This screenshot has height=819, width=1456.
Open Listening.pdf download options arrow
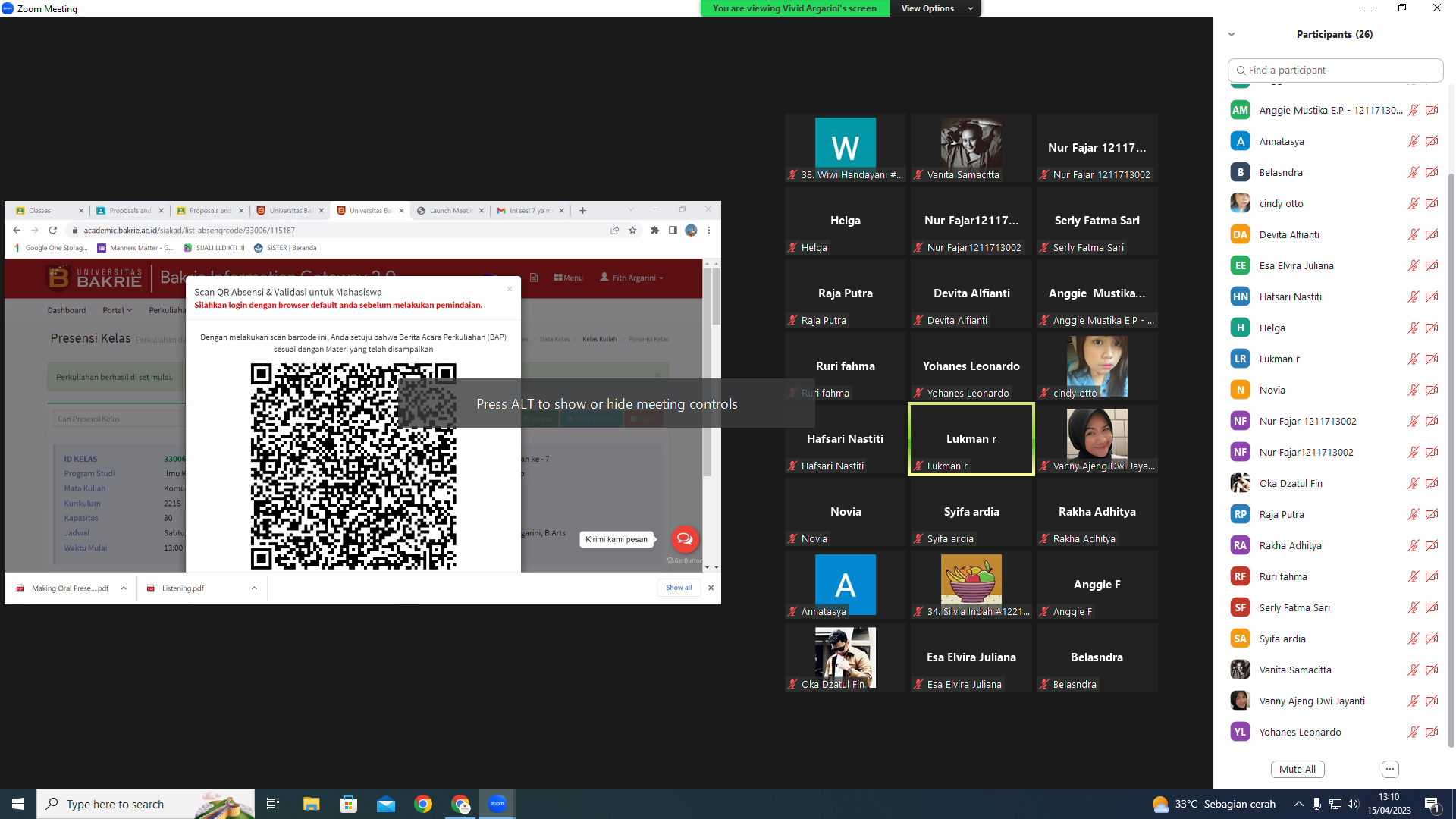pyautogui.click(x=254, y=588)
